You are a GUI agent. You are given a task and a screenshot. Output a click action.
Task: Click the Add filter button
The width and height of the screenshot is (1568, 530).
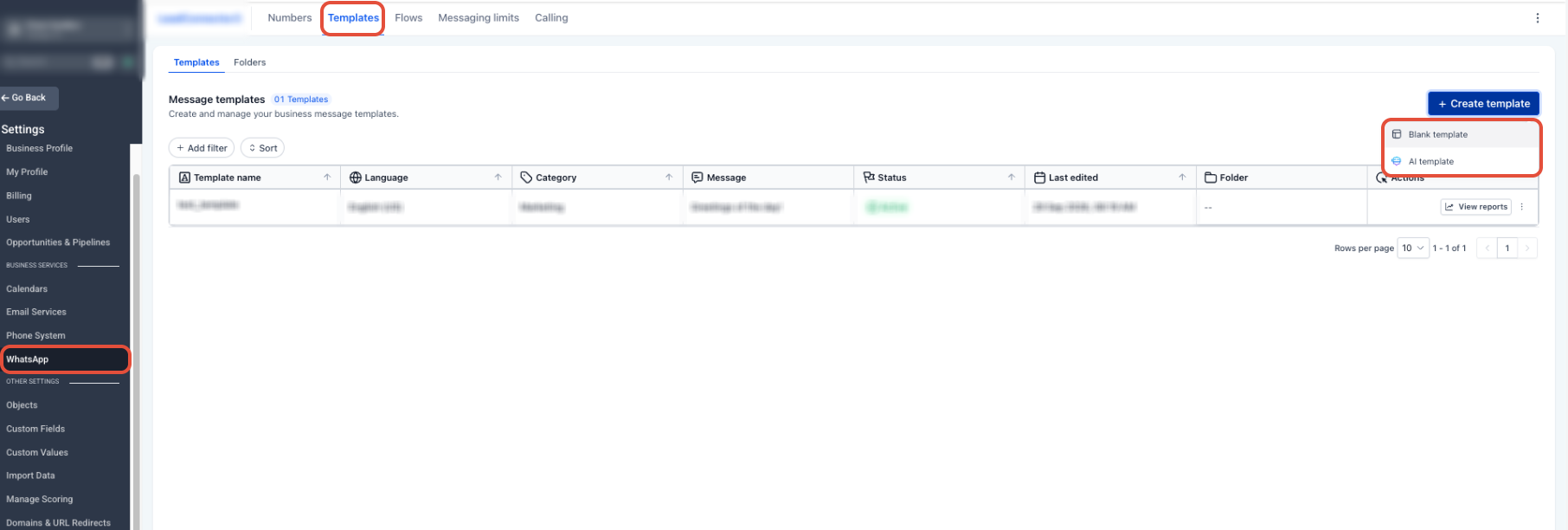pos(202,148)
